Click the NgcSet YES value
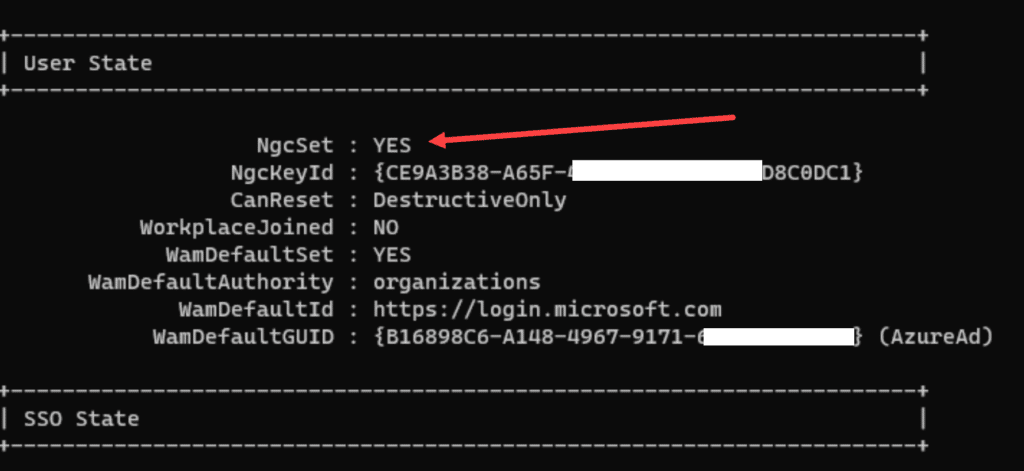 (392, 145)
